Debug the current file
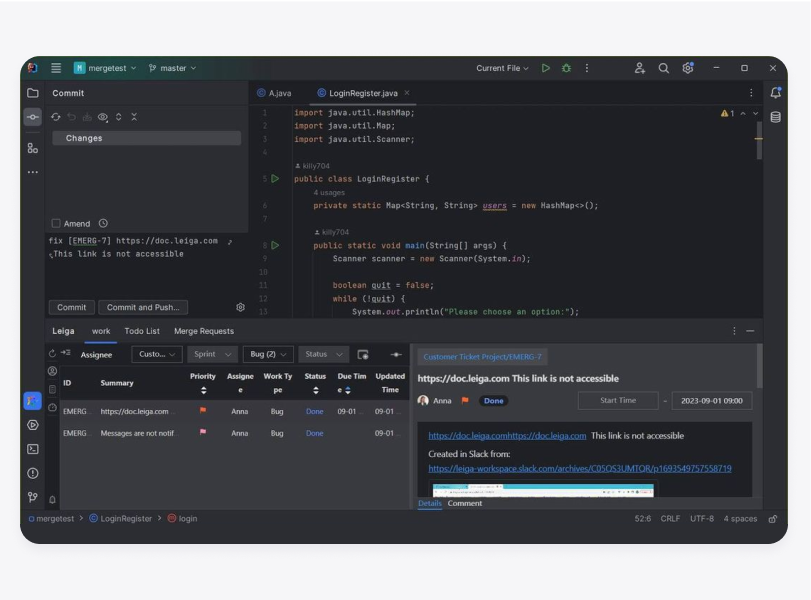 point(566,68)
